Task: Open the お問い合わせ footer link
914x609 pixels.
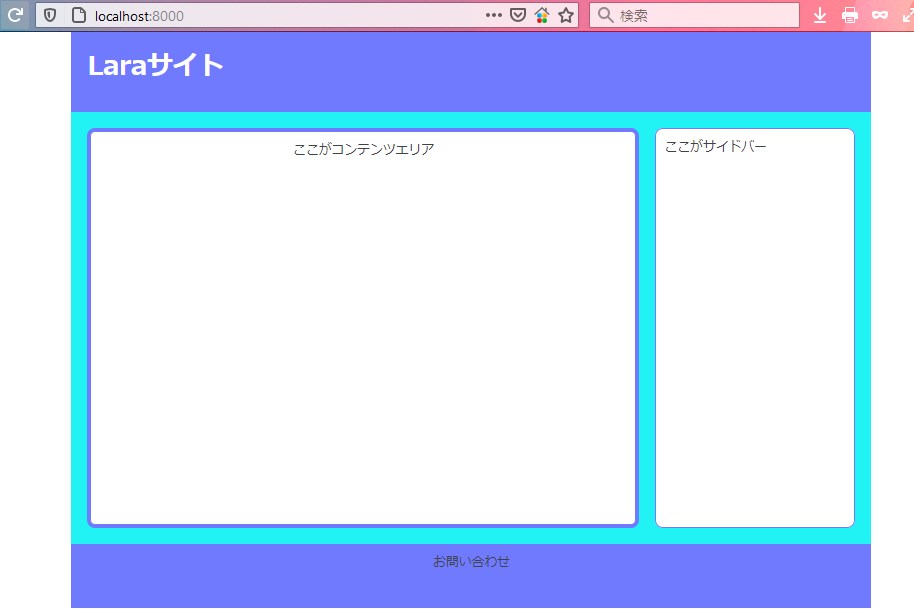Action: pyautogui.click(x=471, y=562)
